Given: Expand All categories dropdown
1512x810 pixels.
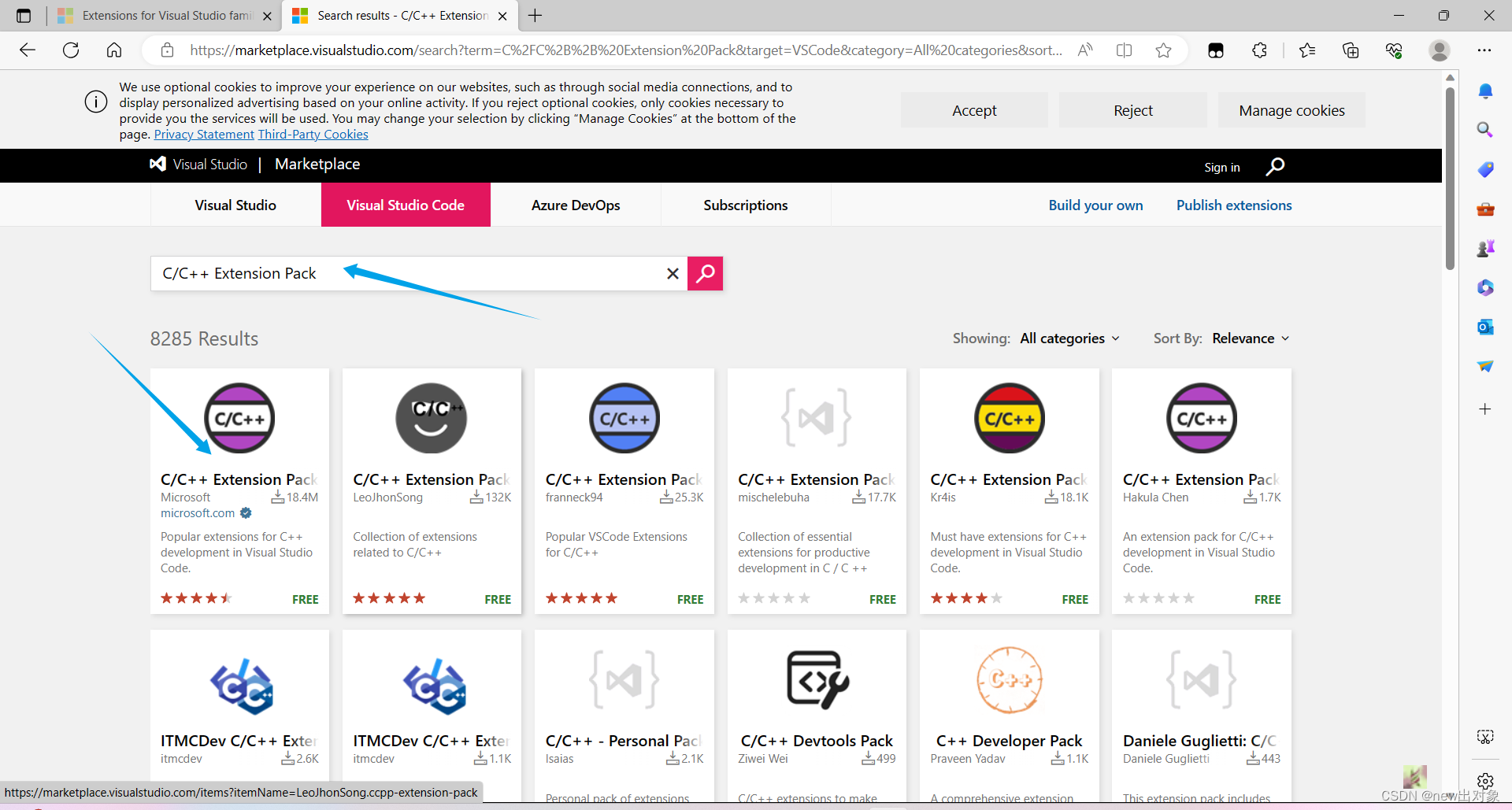Looking at the screenshot, I should coord(1069,338).
